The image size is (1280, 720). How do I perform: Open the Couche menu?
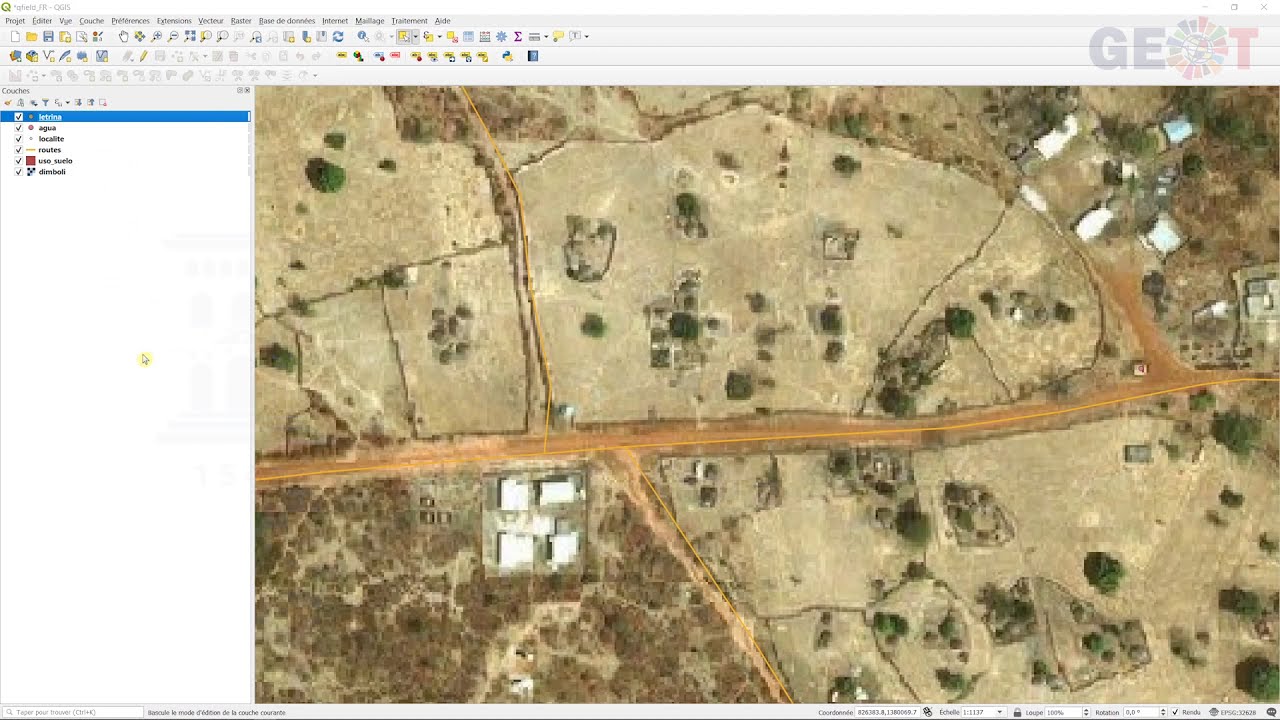click(92, 21)
